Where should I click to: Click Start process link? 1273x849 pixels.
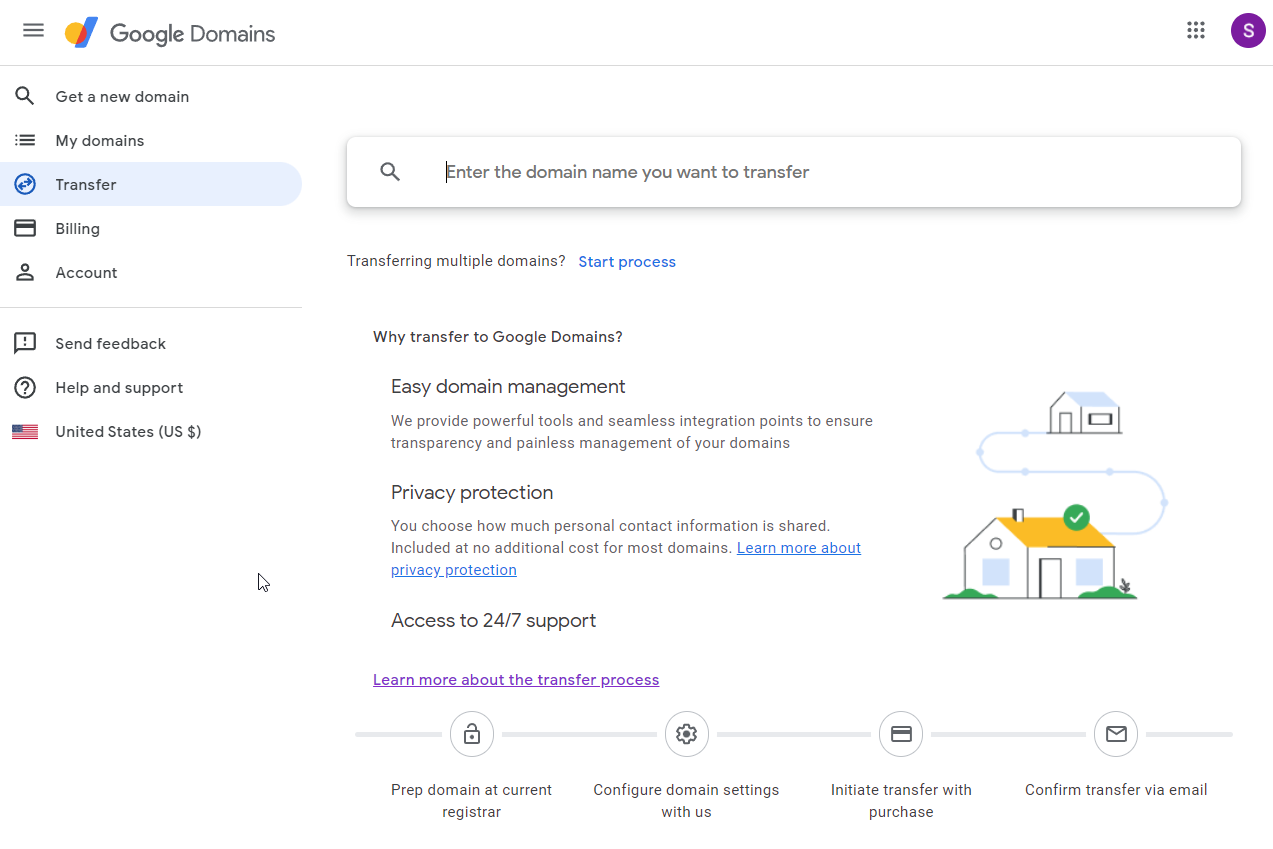pos(627,262)
